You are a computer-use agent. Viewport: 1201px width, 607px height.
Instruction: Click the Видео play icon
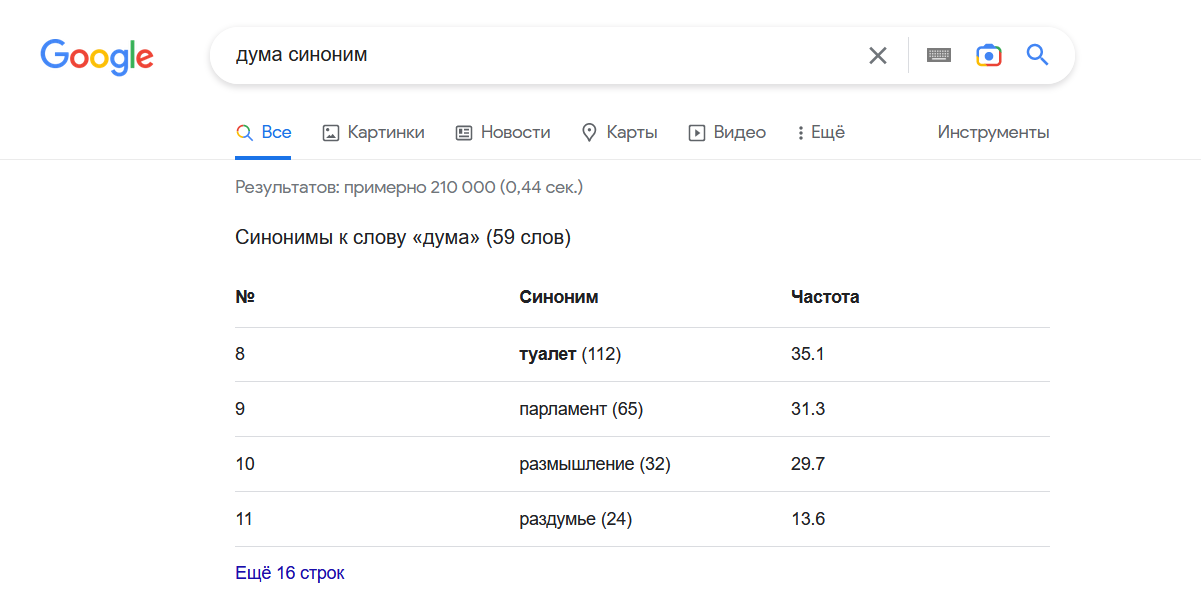pos(697,133)
